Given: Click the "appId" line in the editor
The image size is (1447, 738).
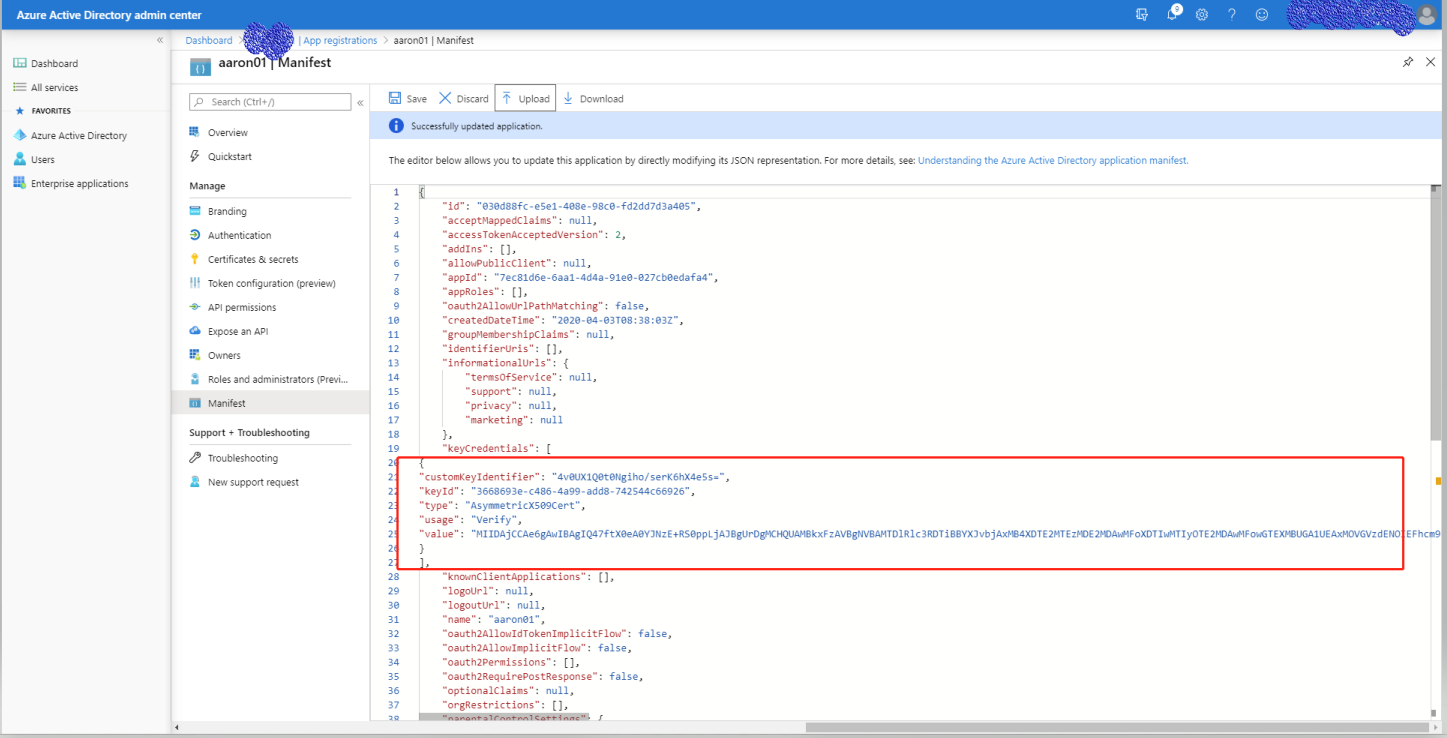Looking at the screenshot, I should tap(580, 277).
